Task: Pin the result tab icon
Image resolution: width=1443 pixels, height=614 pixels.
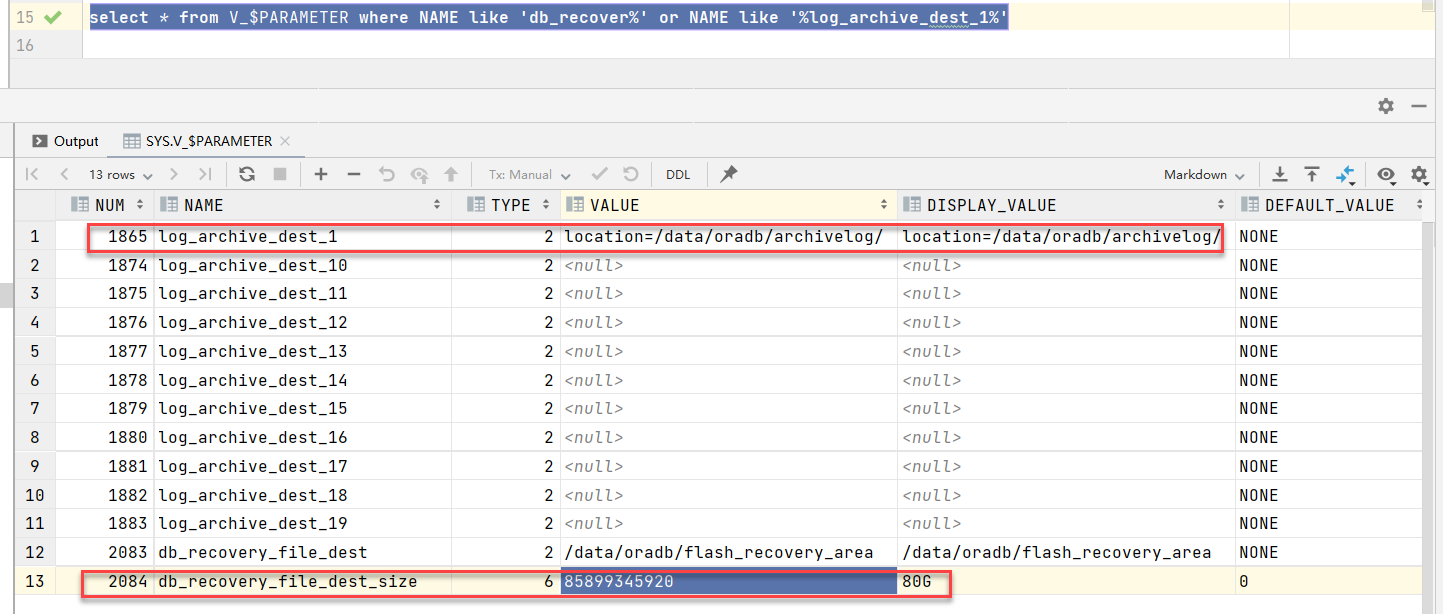Action: tap(729, 174)
